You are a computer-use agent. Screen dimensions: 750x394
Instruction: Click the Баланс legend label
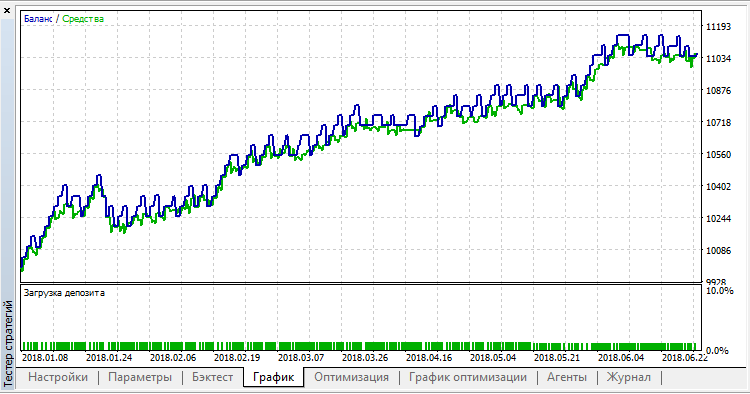tap(38, 19)
